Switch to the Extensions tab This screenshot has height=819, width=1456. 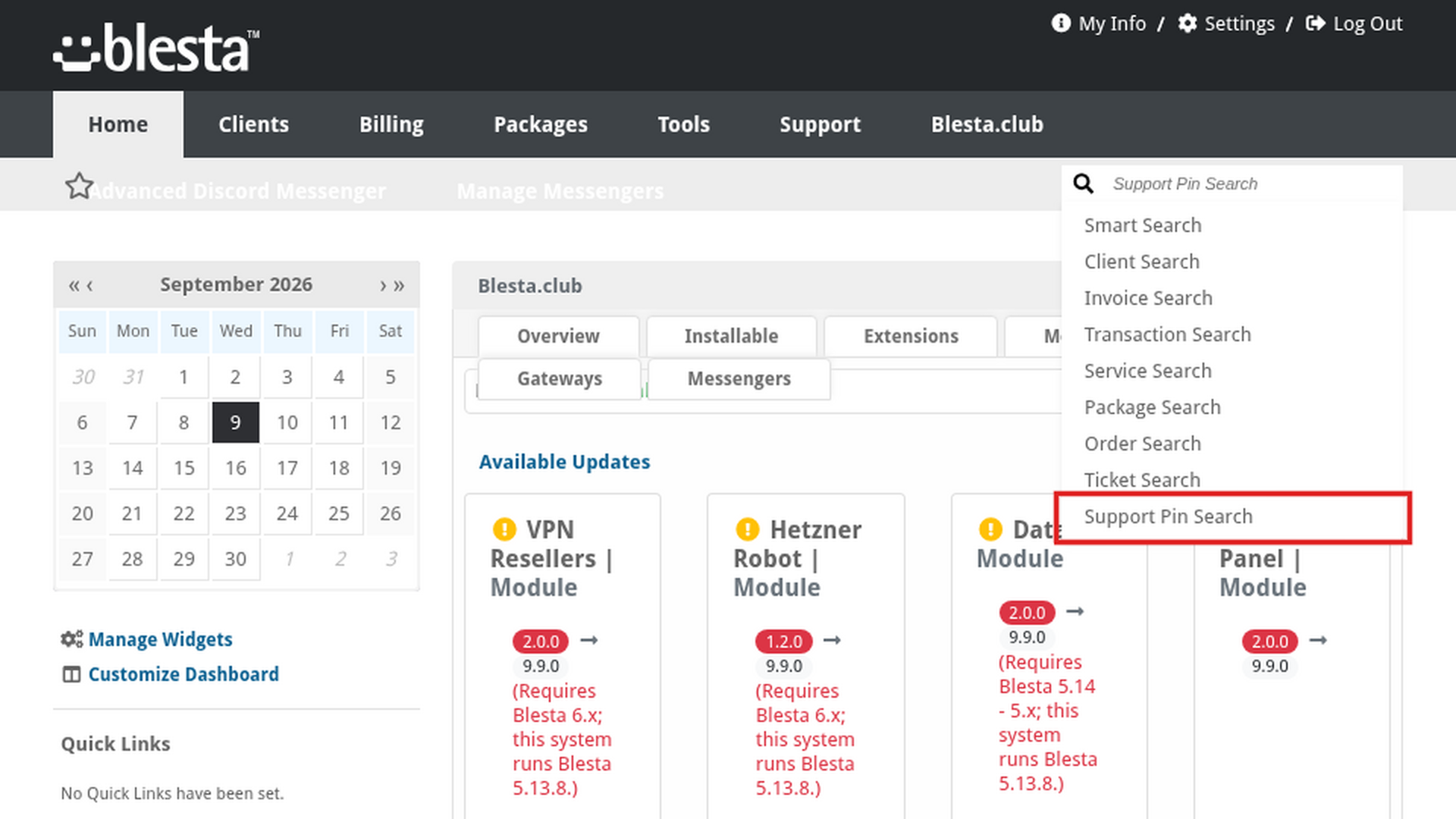pyautogui.click(x=911, y=336)
